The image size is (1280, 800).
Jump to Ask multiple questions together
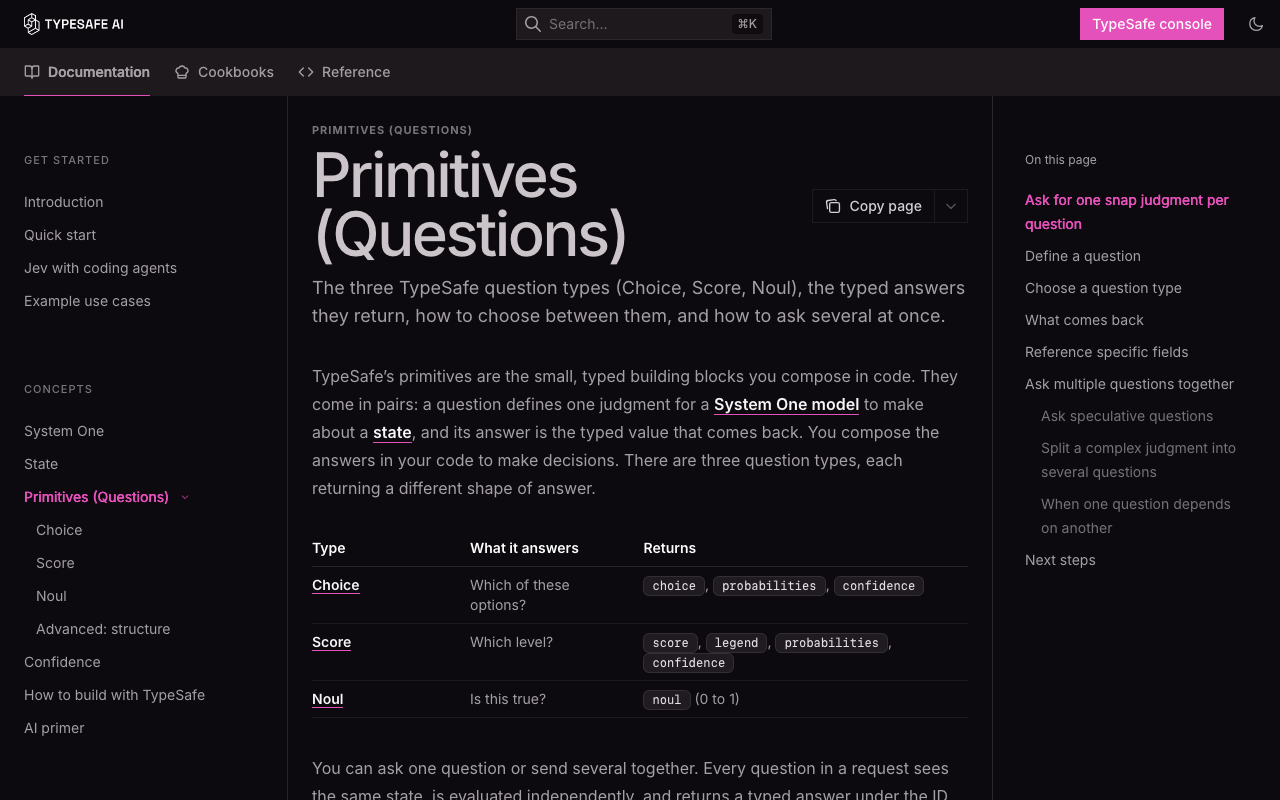coord(1129,384)
